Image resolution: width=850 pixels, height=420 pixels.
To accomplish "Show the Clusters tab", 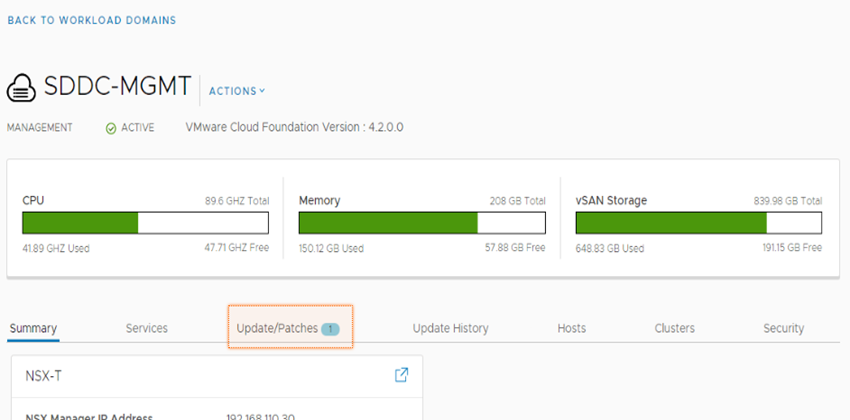I will (x=675, y=328).
